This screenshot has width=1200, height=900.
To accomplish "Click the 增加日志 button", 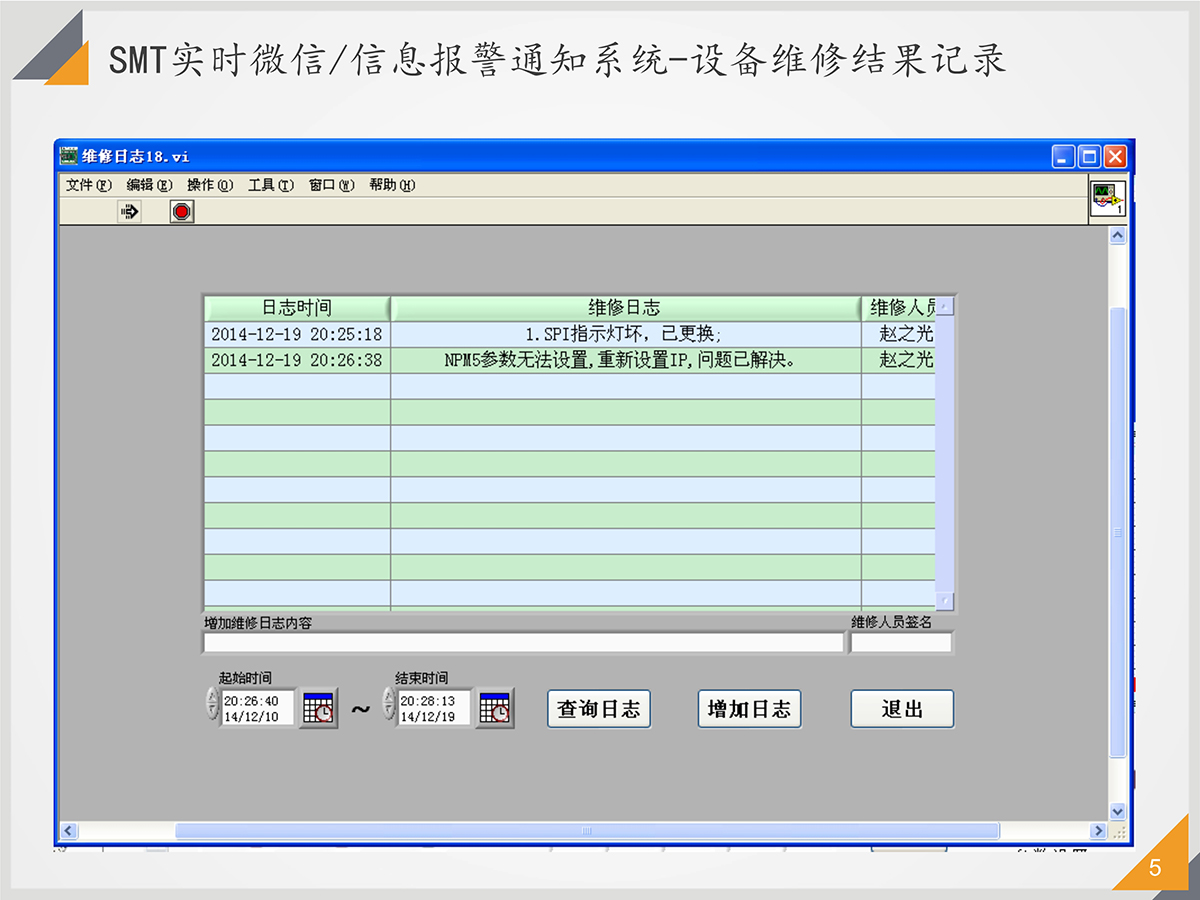I will 749,709.
